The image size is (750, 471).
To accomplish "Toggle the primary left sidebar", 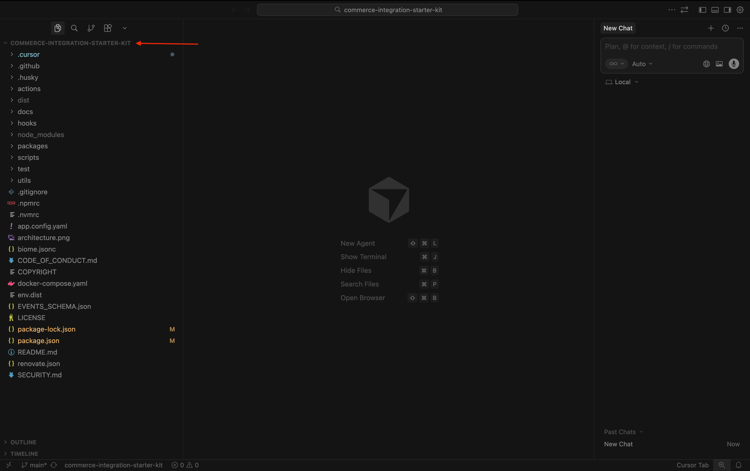I will pos(702,10).
